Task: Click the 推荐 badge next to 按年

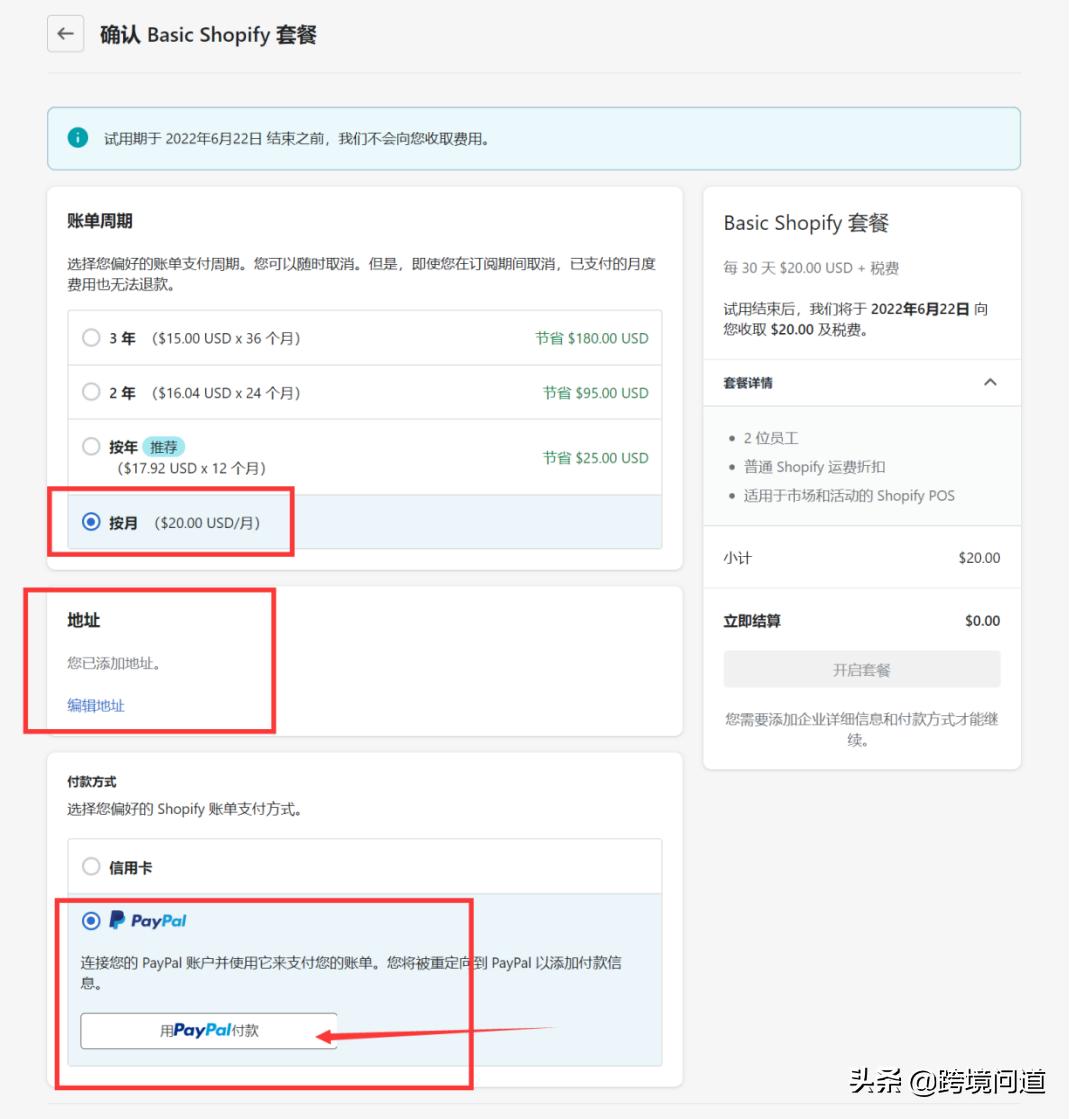Action: (164, 446)
